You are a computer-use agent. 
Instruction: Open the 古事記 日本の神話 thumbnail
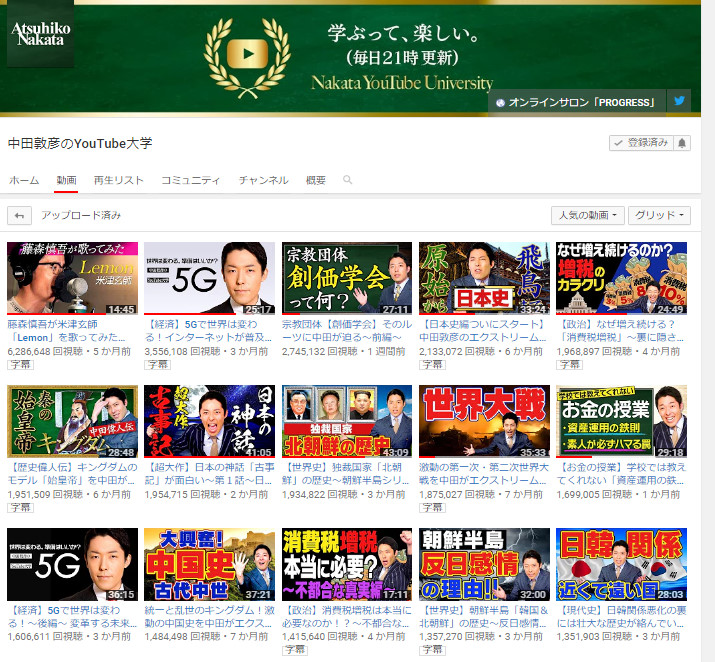[x=209, y=421]
